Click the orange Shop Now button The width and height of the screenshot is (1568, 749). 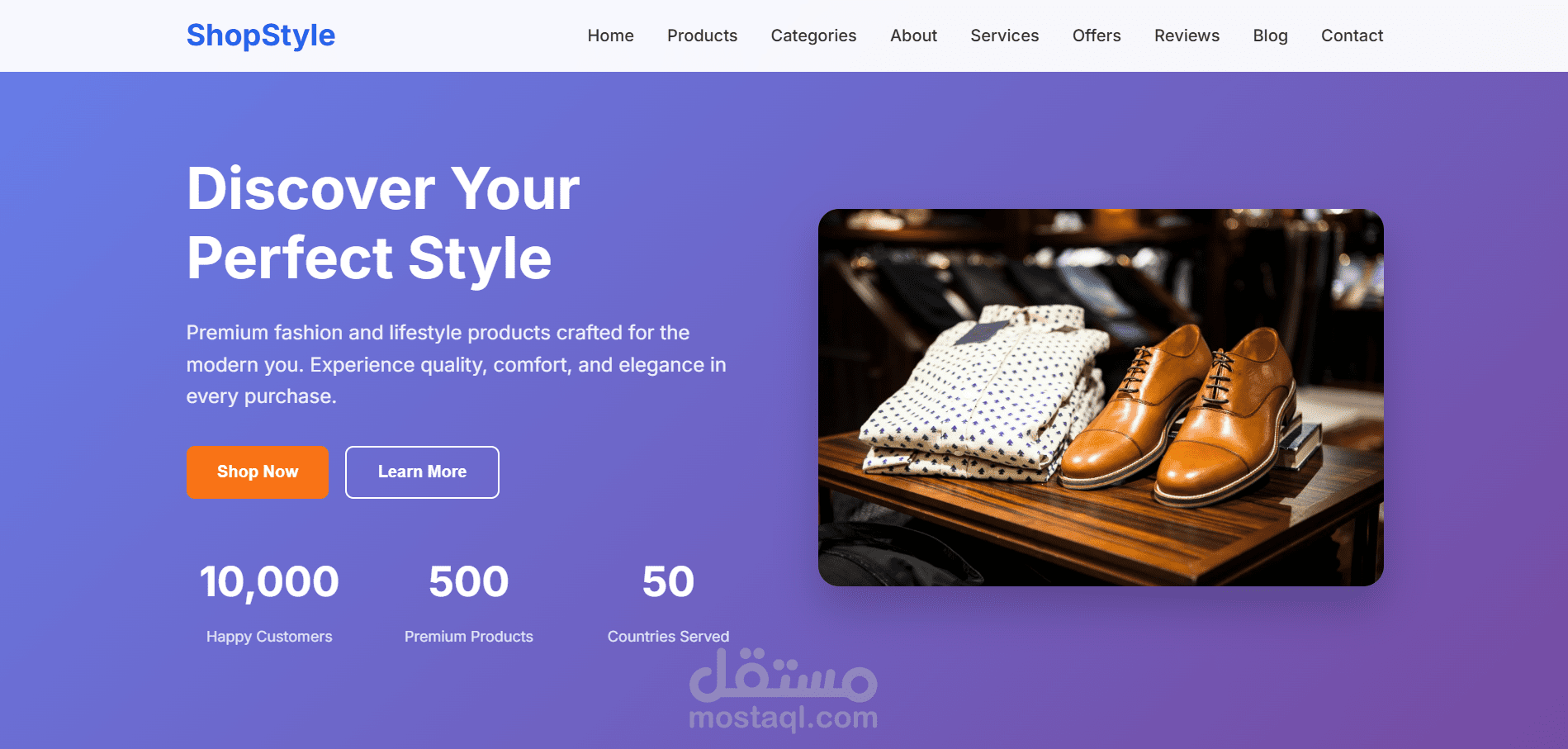point(258,472)
